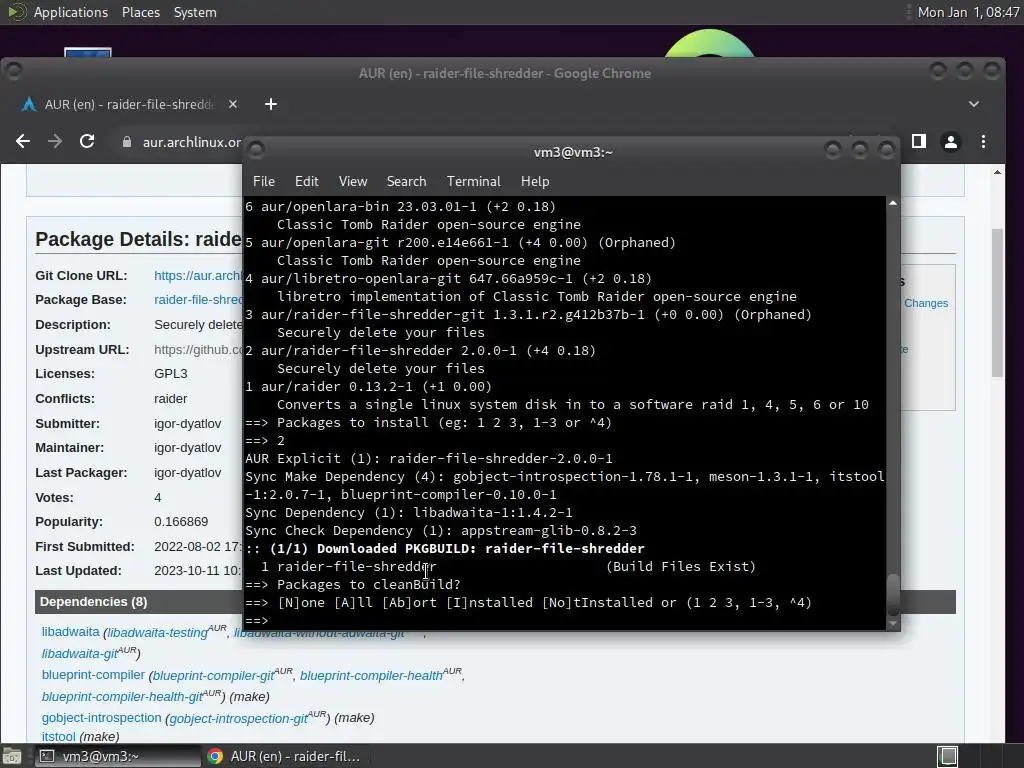Open the Chrome tab search chevron
1024x768 pixels.
tap(974, 104)
